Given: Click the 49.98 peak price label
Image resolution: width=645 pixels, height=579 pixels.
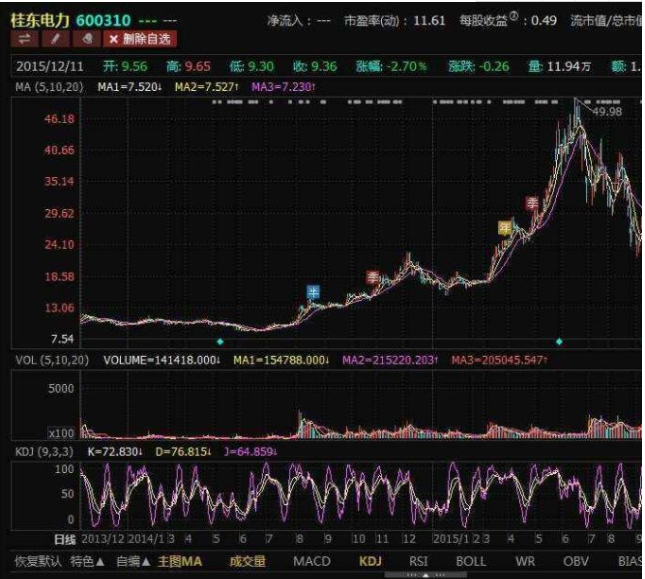Looking at the screenshot, I should point(607,111).
